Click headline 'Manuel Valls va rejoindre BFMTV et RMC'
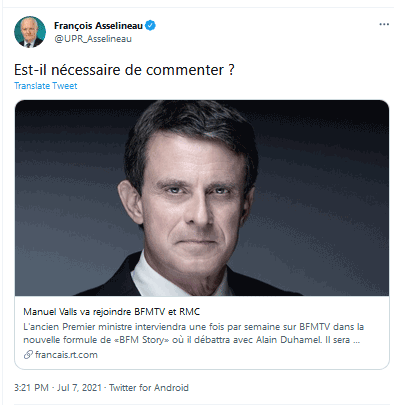 pyautogui.click(x=111, y=312)
